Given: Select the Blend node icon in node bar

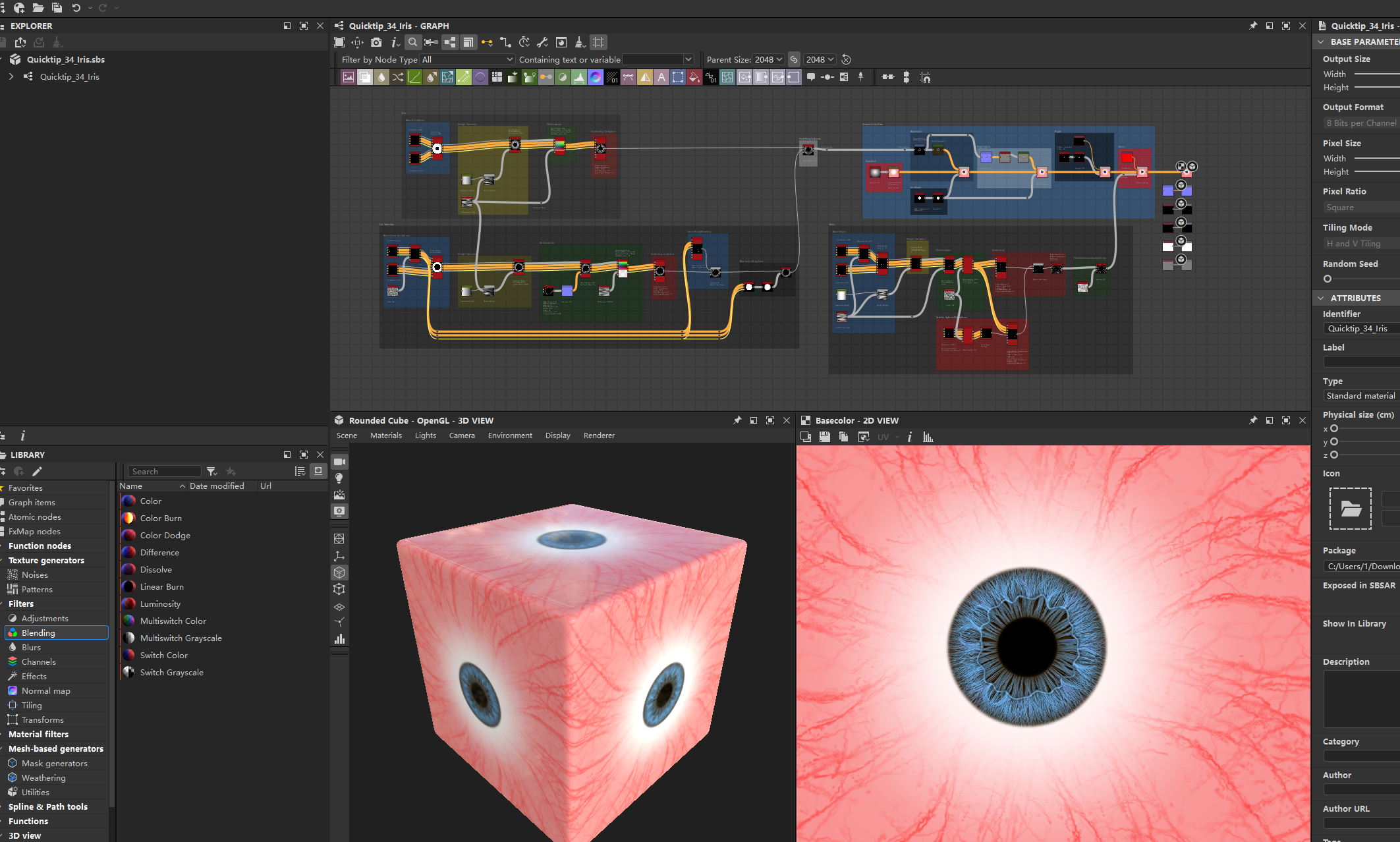Looking at the screenshot, I should (x=365, y=78).
